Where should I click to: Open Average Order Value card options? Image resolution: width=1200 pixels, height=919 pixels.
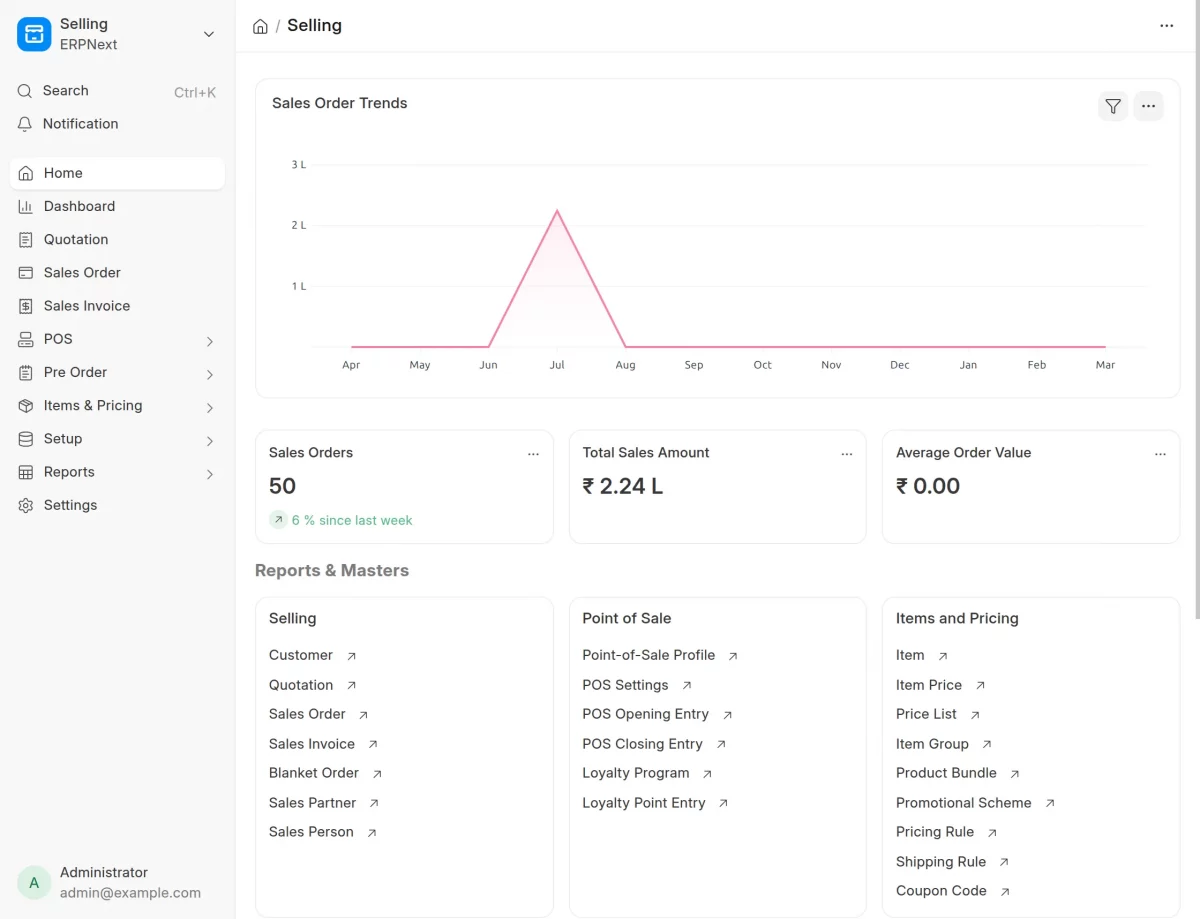point(1160,454)
